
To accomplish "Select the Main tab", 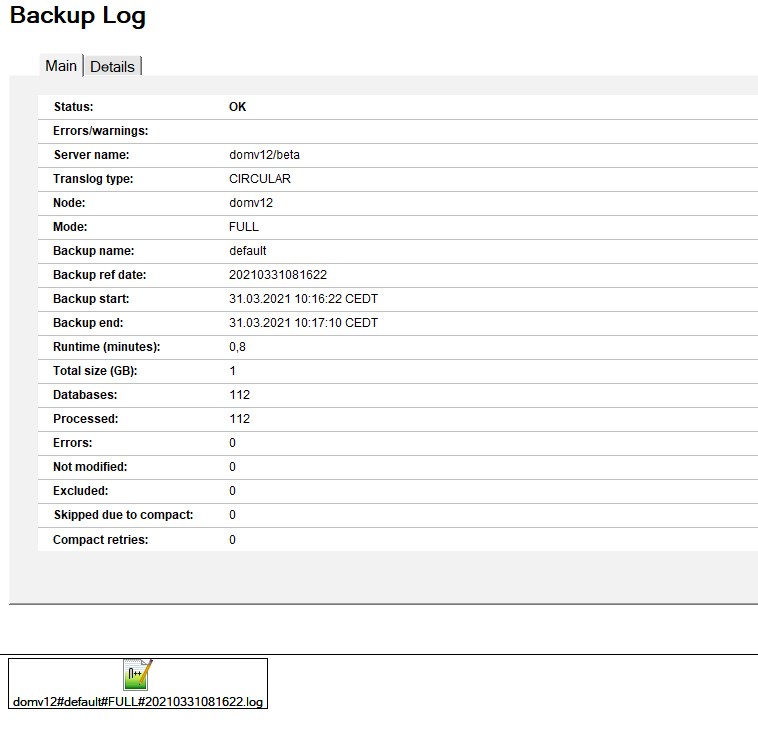I will 61,65.
